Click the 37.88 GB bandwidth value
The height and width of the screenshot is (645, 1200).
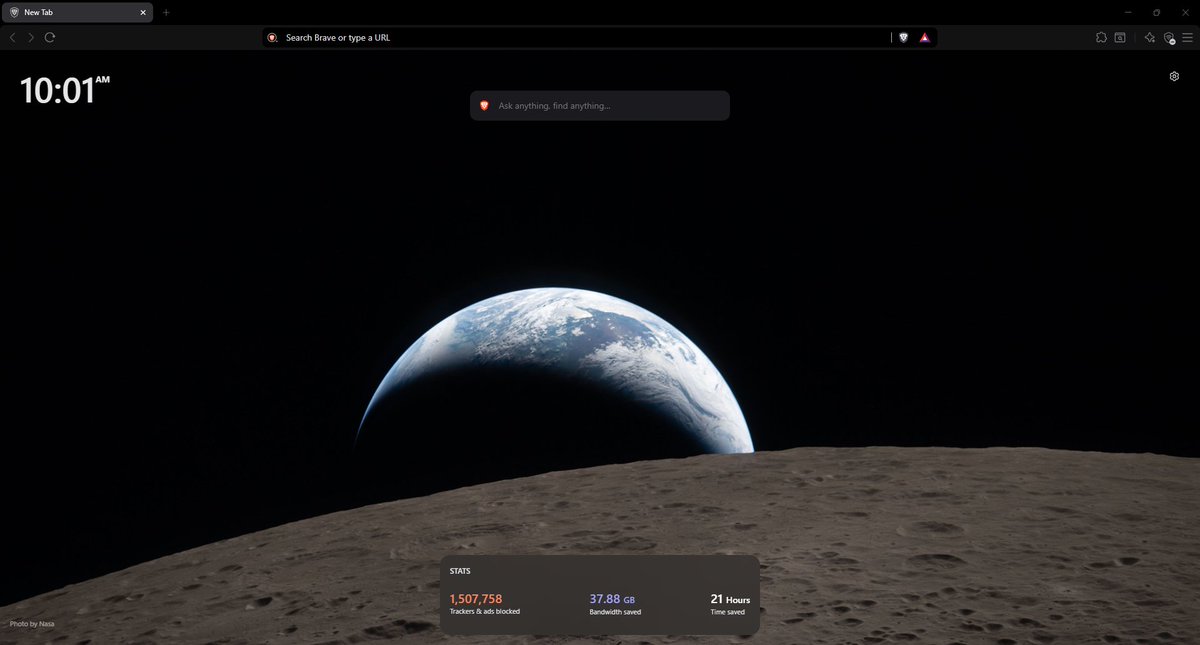(612, 599)
